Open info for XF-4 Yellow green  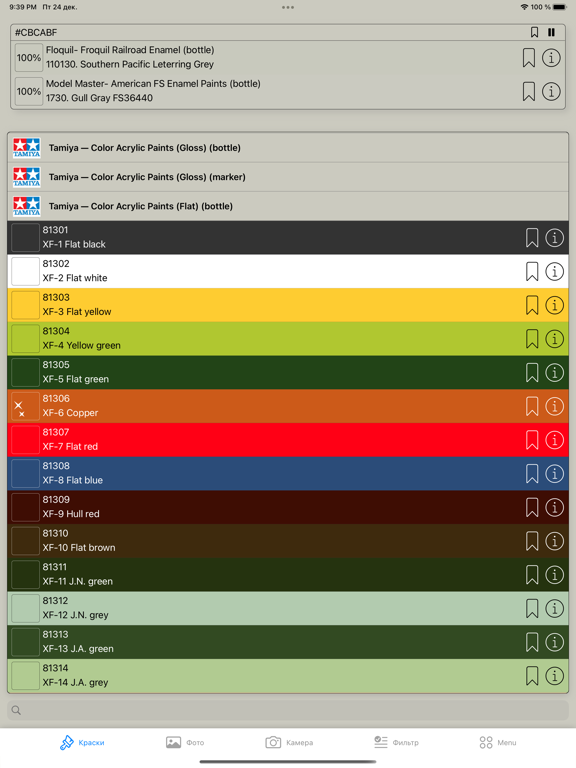[554, 339]
